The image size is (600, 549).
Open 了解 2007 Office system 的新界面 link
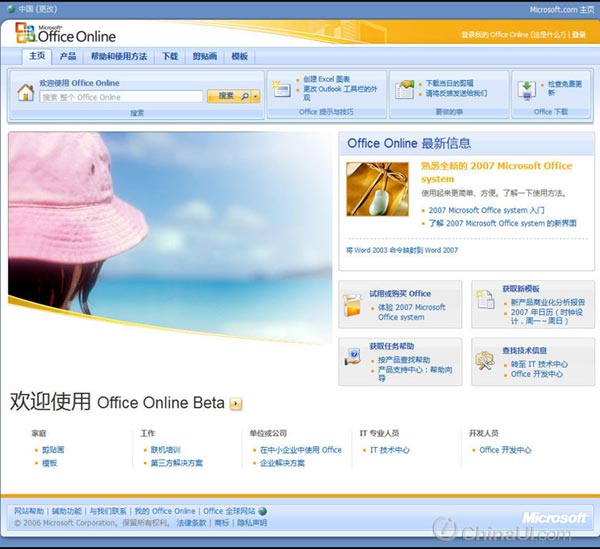(502, 223)
